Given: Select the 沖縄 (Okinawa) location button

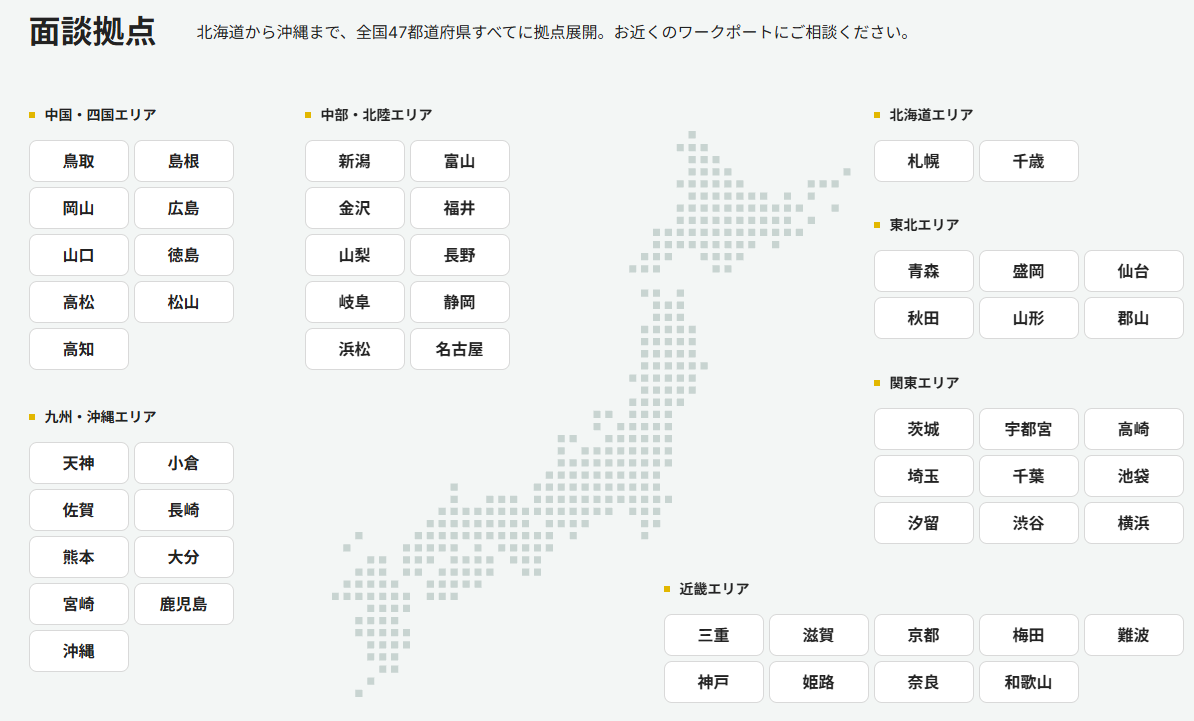Looking at the screenshot, I should [78, 651].
